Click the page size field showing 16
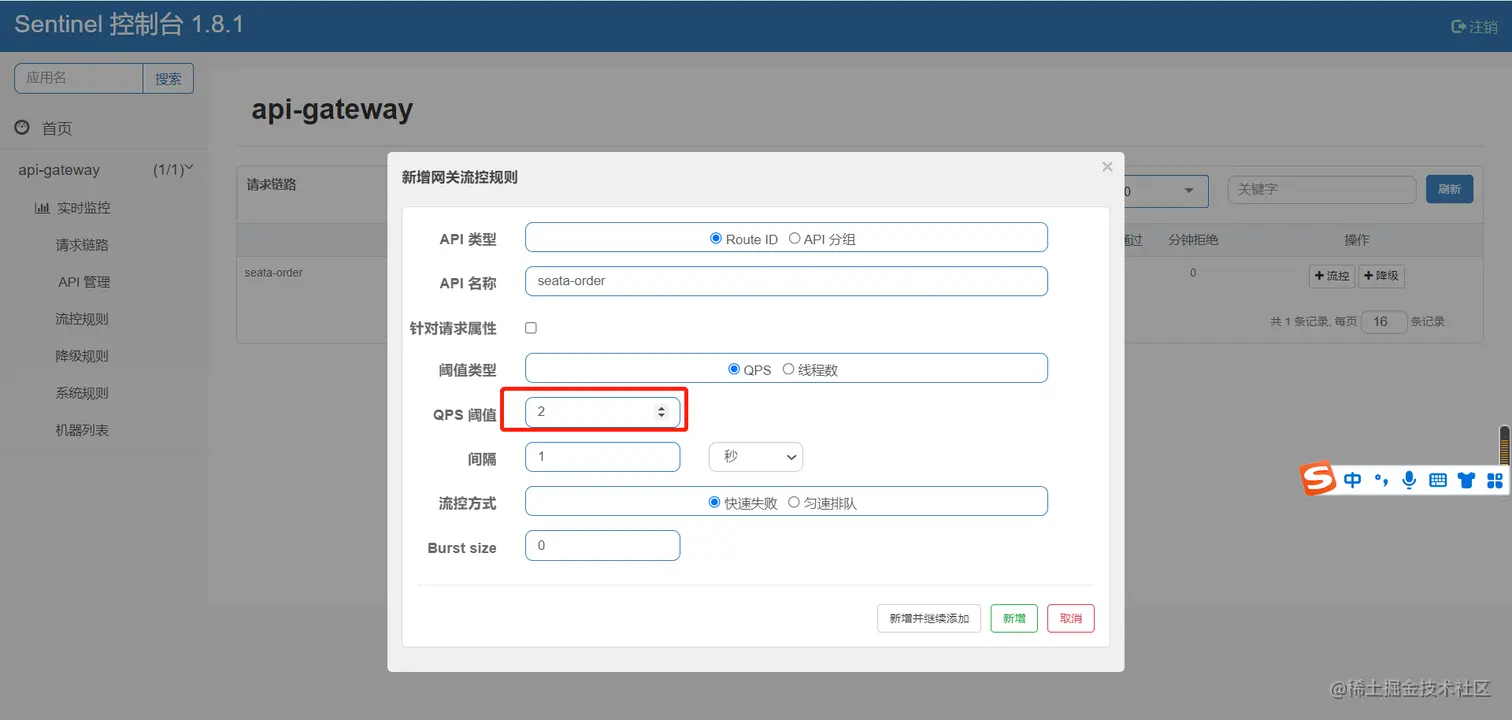The height and width of the screenshot is (720, 1512). click(1384, 322)
